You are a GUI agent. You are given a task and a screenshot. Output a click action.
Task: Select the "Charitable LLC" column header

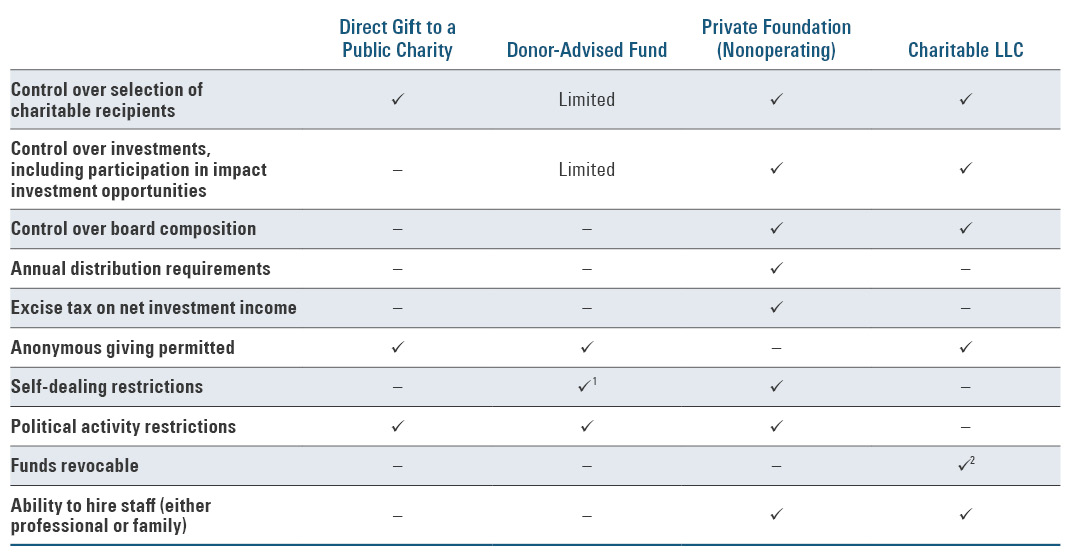click(965, 50)
